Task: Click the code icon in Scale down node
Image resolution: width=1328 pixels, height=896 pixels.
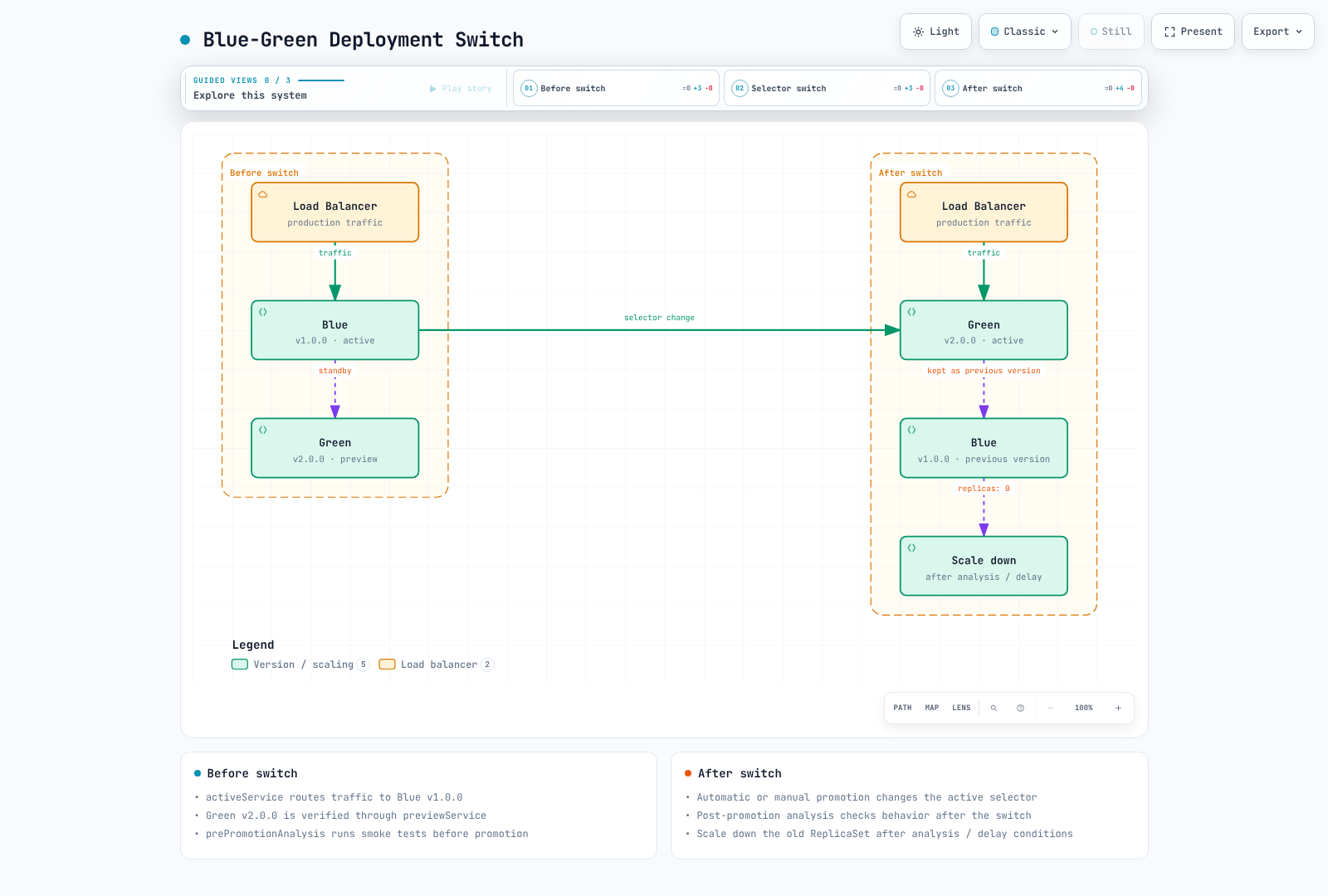Action: 911,548
